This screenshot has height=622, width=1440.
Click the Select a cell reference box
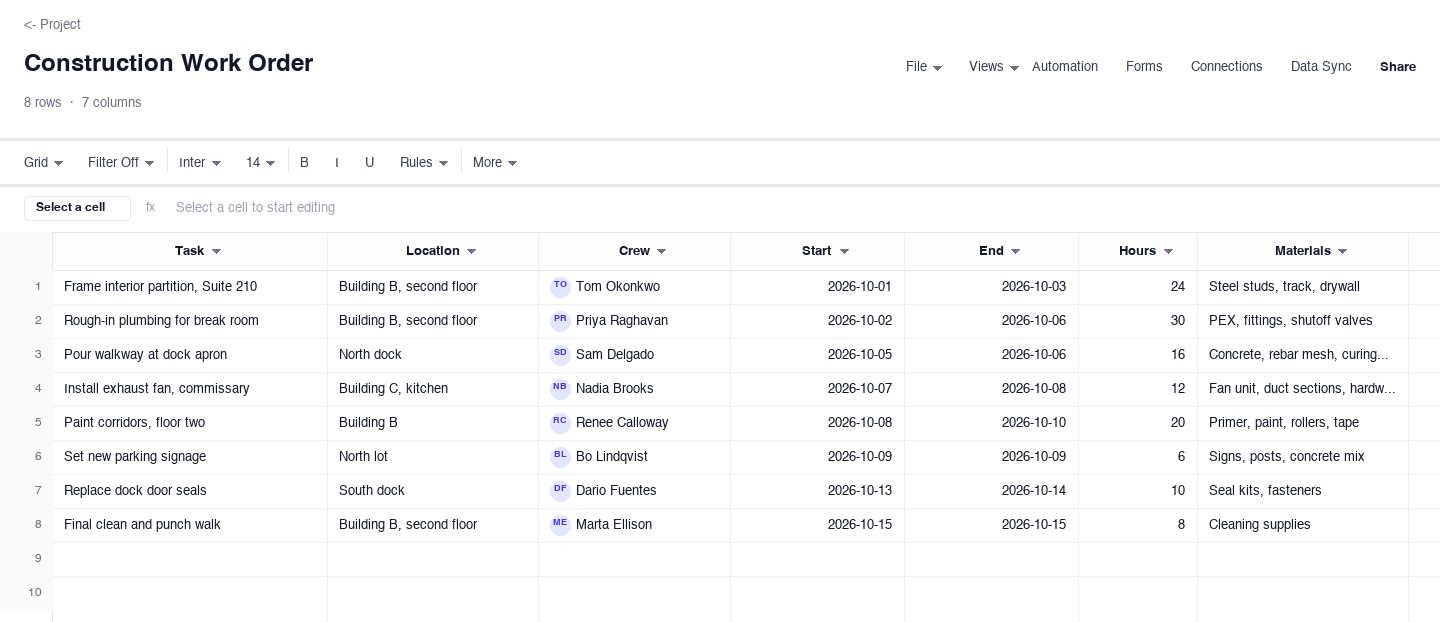click(x=77, y=208)
